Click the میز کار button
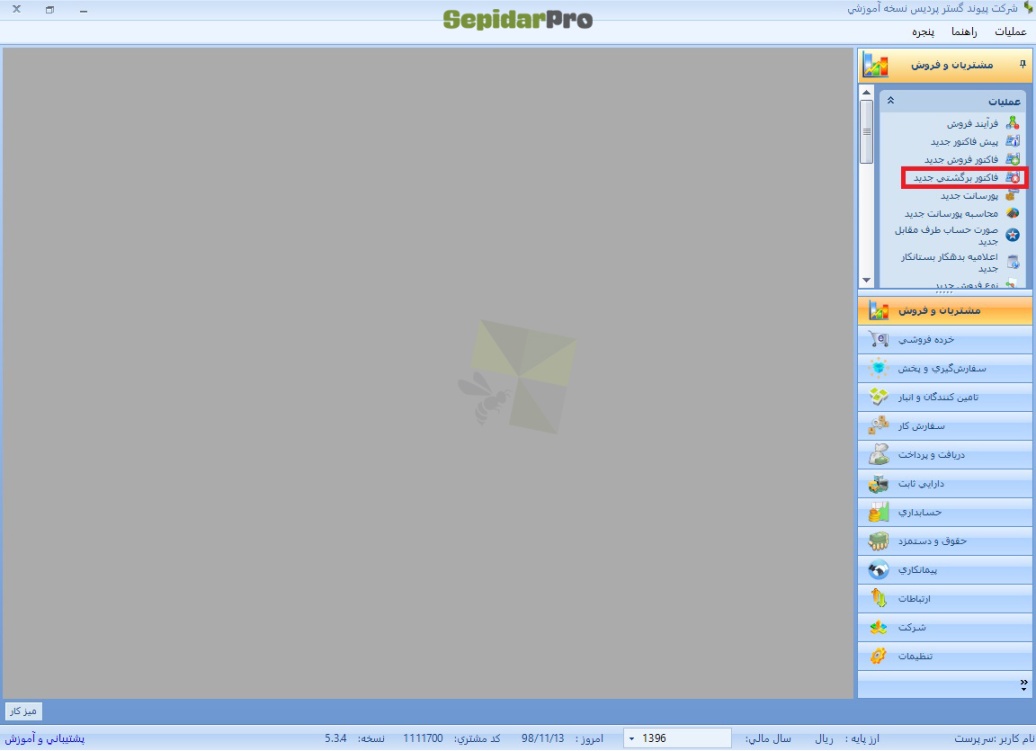The image size is (1036, 751). pyautogui.click(x=23, y=711)
